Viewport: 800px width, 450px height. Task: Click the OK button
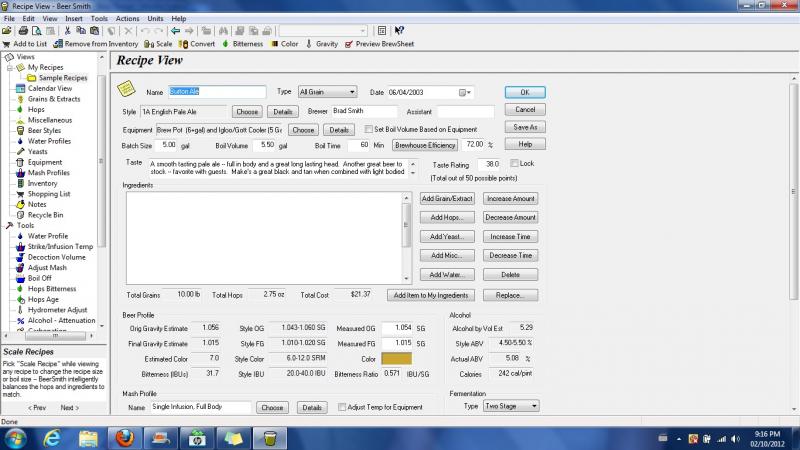525,92
